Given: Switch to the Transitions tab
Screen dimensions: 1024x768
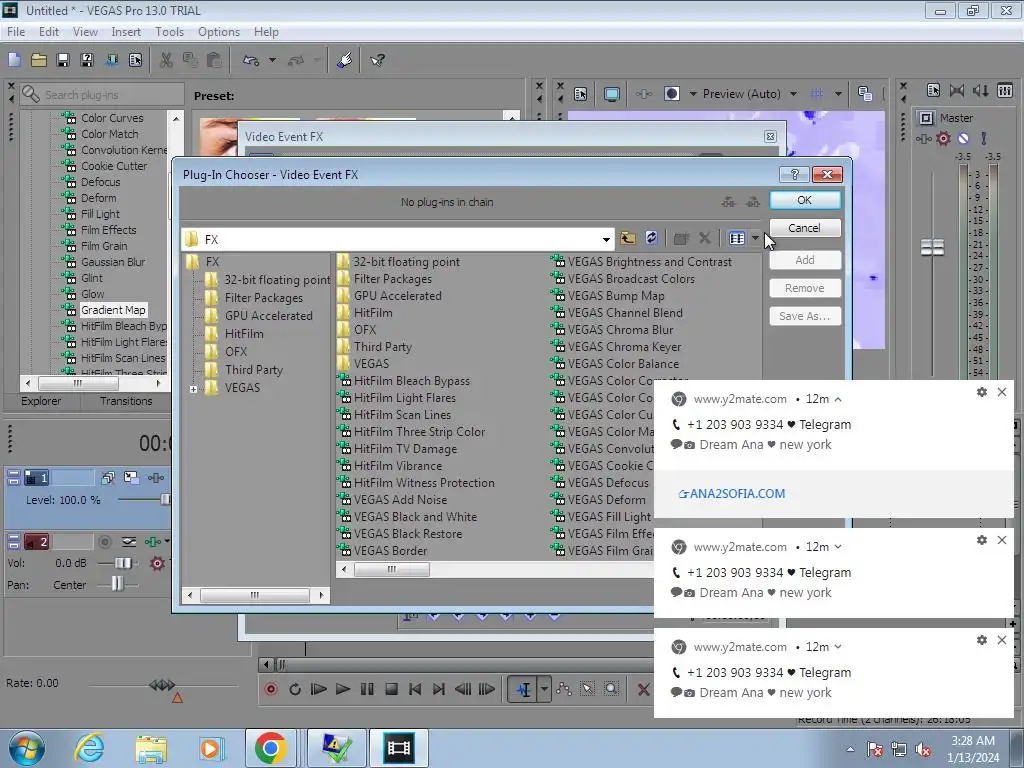Looking at the screenshot, I should (x=125, y=401).
